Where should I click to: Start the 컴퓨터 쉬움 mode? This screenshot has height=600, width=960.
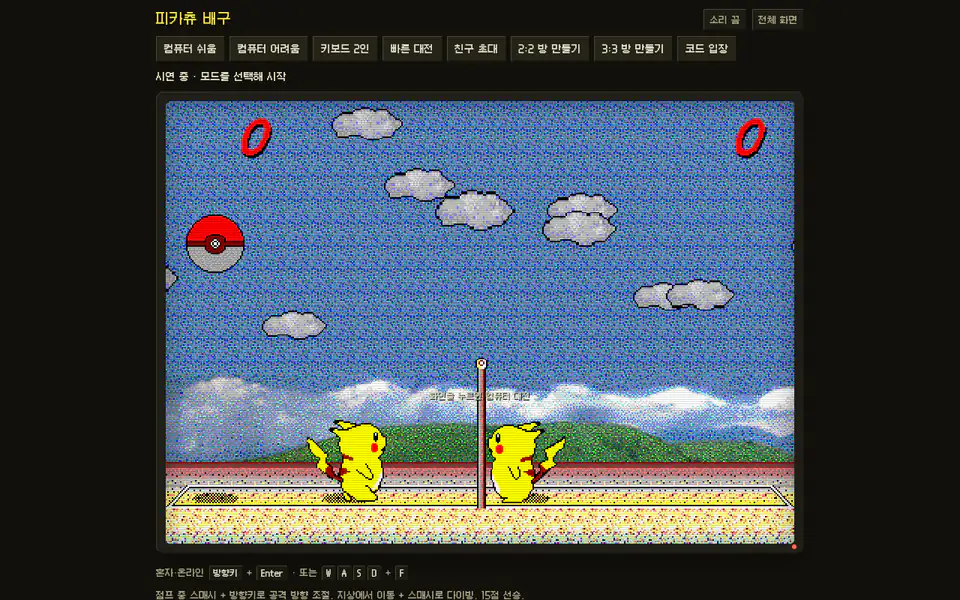[190, 49]
